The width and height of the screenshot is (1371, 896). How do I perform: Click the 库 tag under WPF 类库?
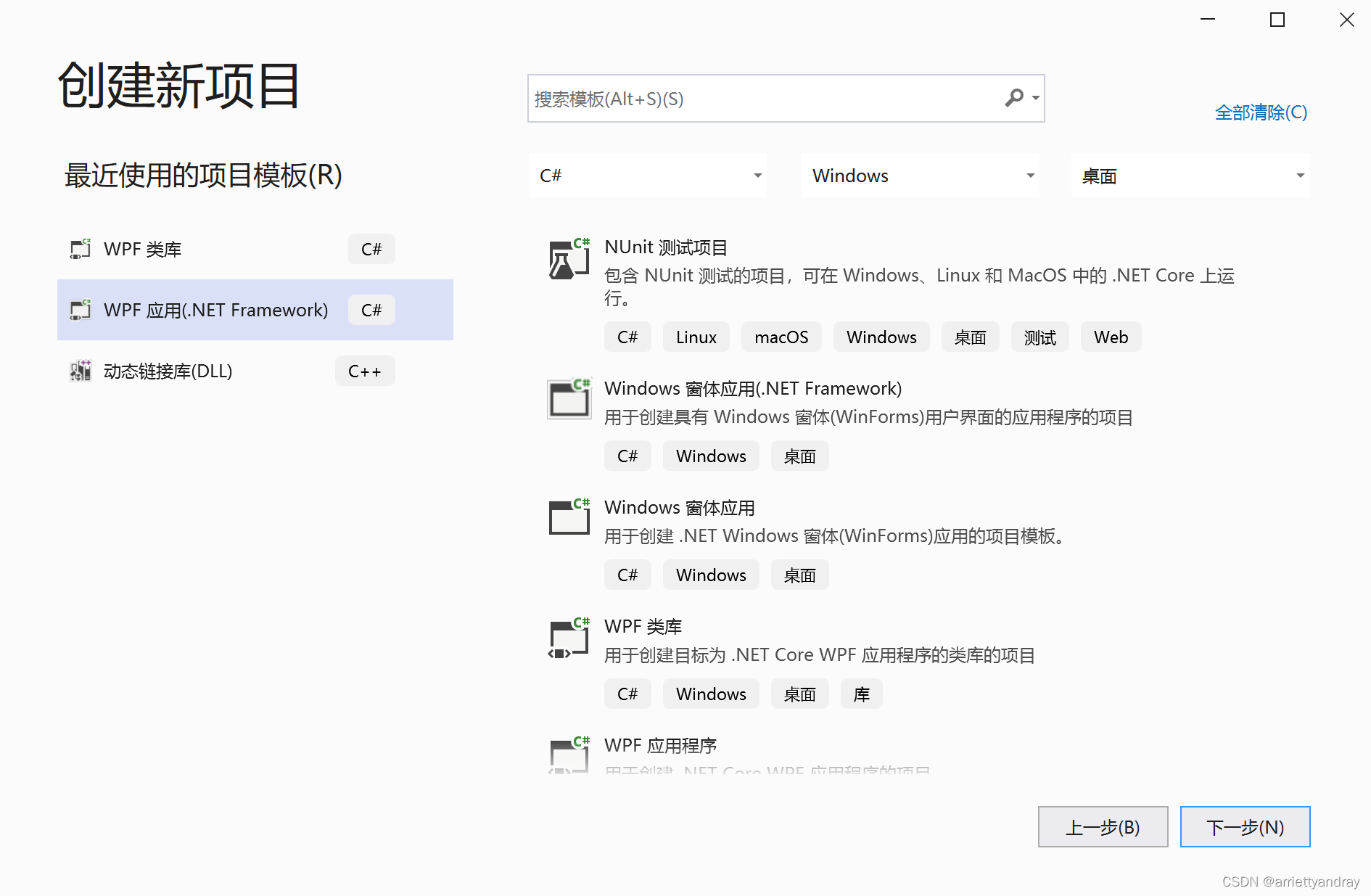tap(861, 694)
